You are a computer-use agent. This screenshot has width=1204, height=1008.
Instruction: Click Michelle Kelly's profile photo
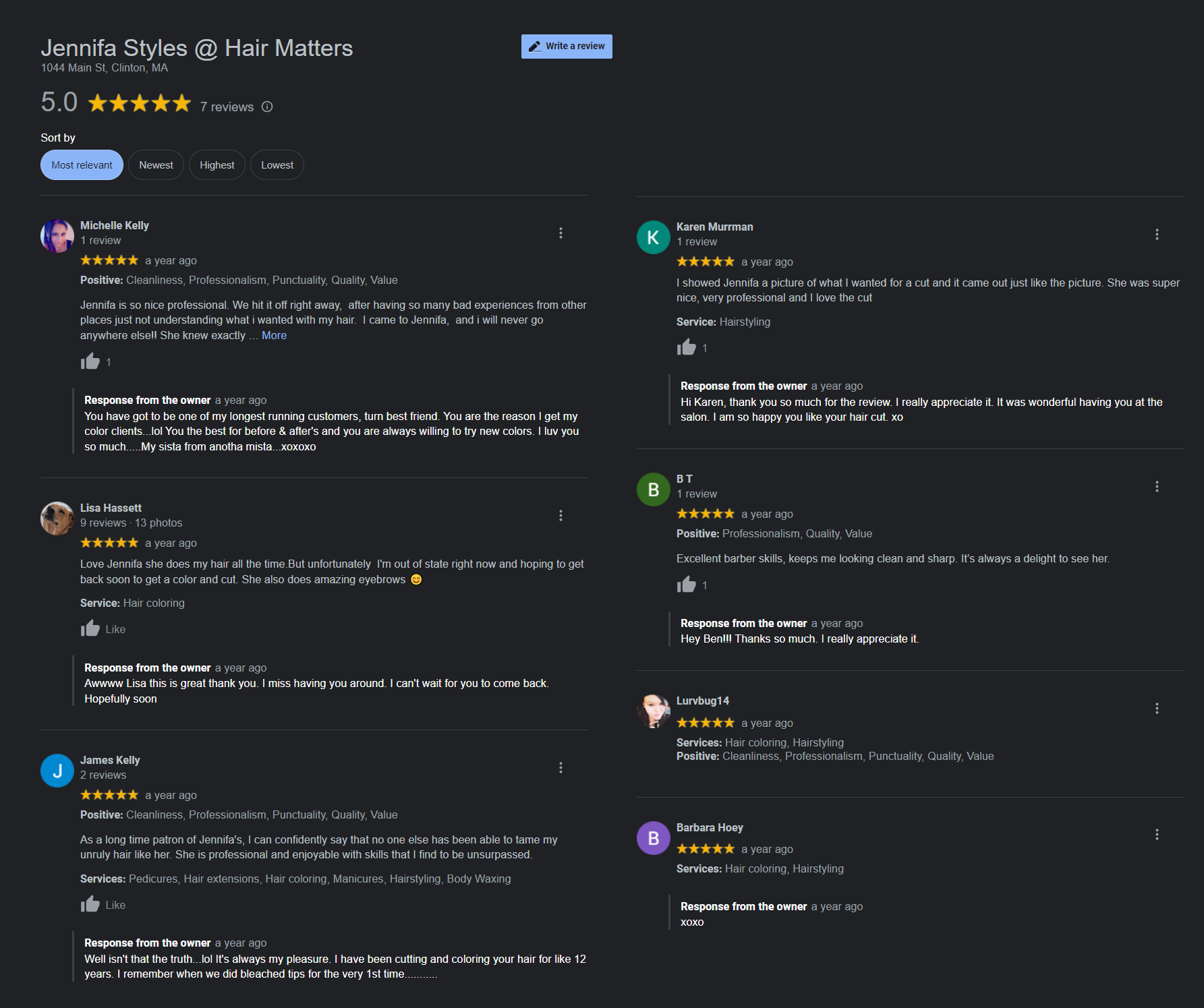(57, 236)
